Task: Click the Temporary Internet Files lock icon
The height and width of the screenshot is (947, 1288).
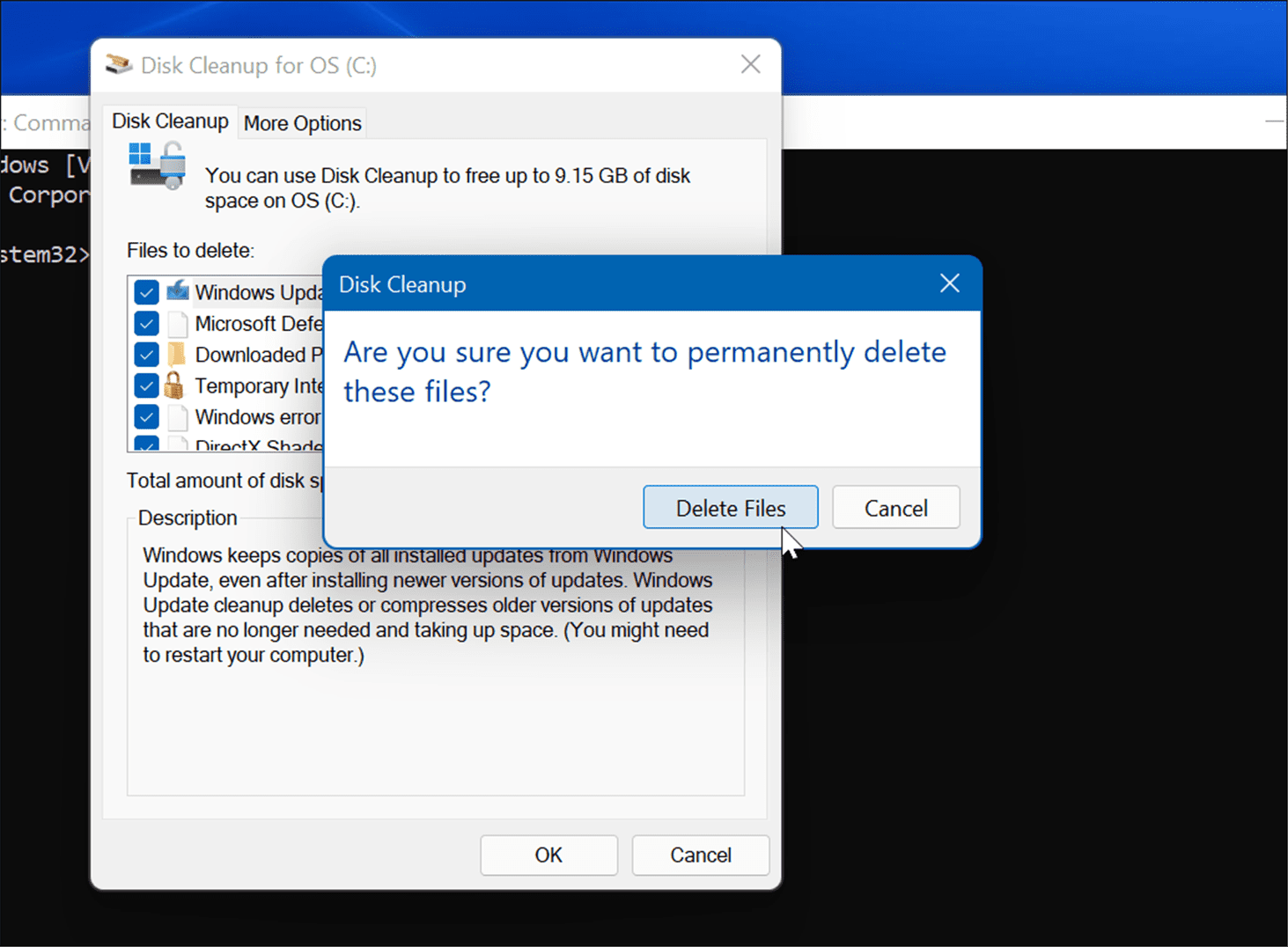Action: coord(174,385)
